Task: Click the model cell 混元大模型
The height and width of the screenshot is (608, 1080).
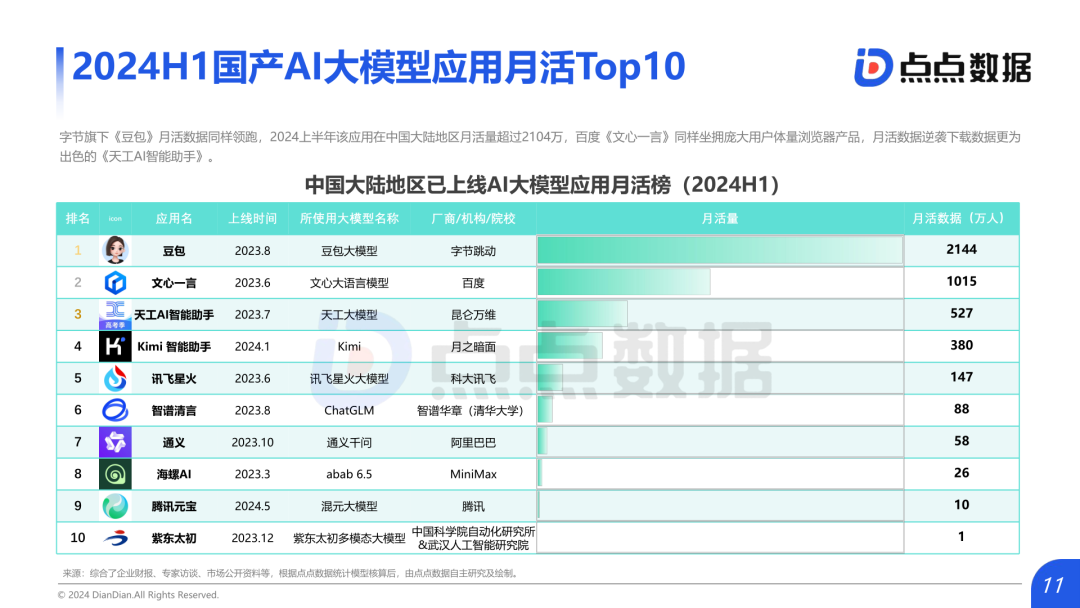Action: [x=349, y=506]
